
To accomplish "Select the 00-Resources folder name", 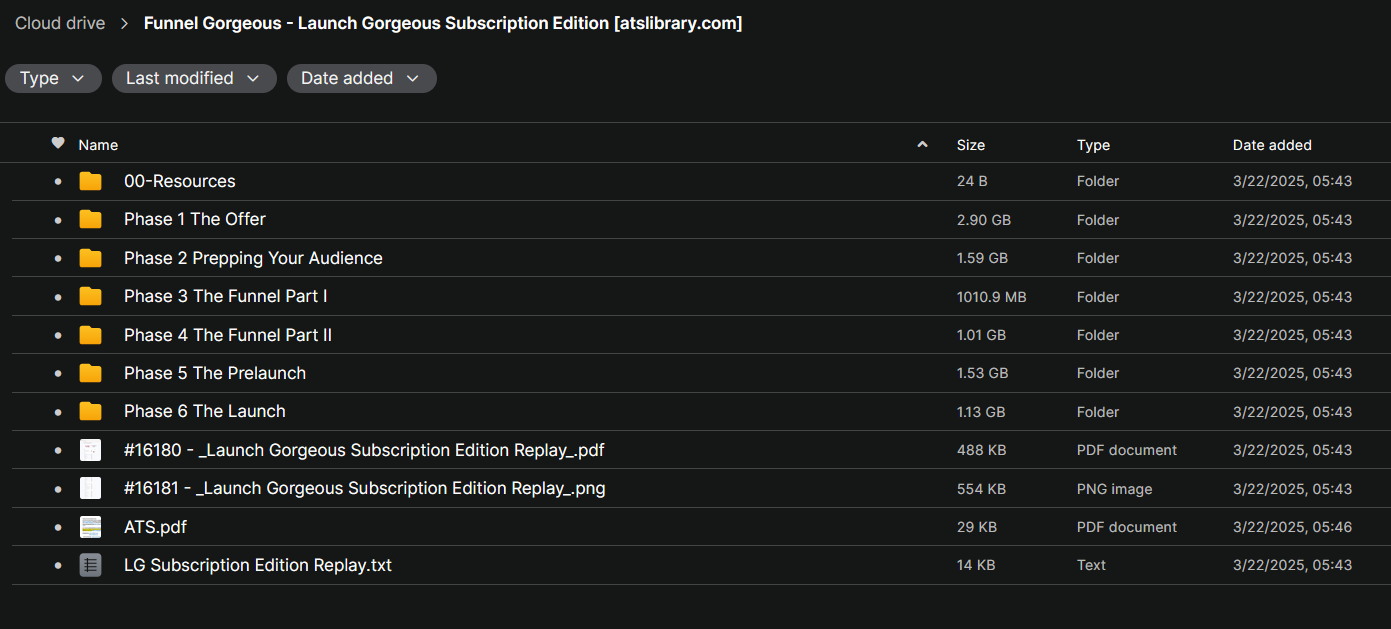I will tap(180, 181).
